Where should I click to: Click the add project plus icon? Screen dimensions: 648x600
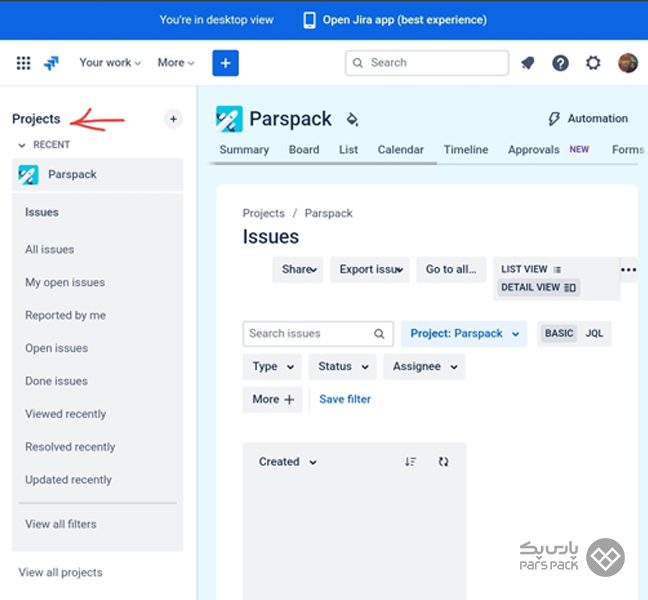pos(173,119)
